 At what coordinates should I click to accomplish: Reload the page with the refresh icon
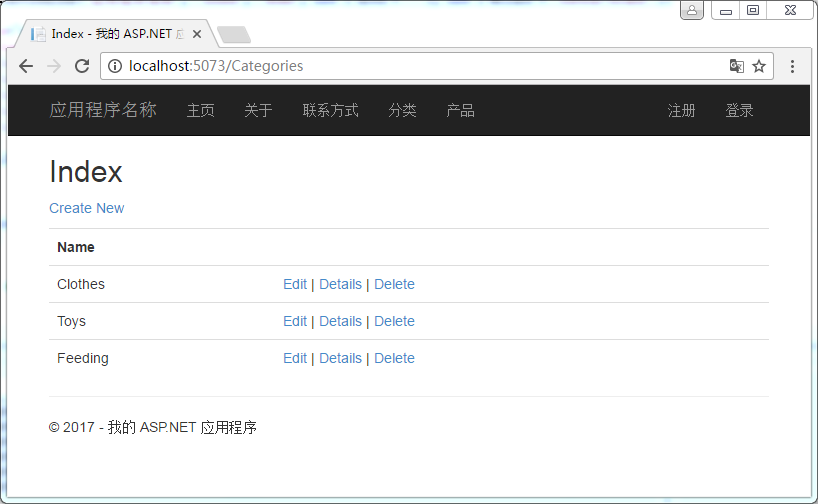tap(82, 66)
